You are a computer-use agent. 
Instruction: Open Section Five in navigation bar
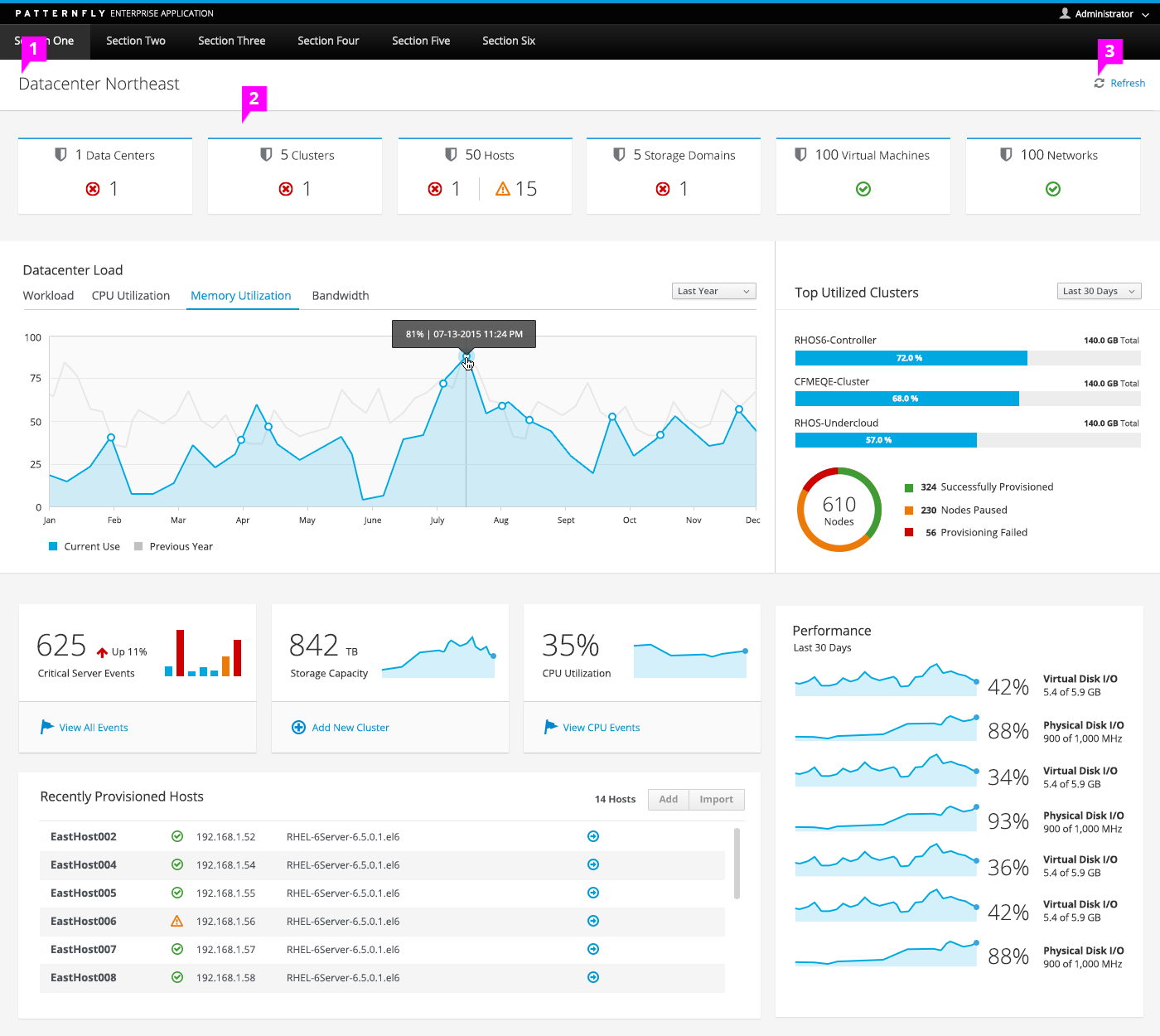tap(421, 41)
